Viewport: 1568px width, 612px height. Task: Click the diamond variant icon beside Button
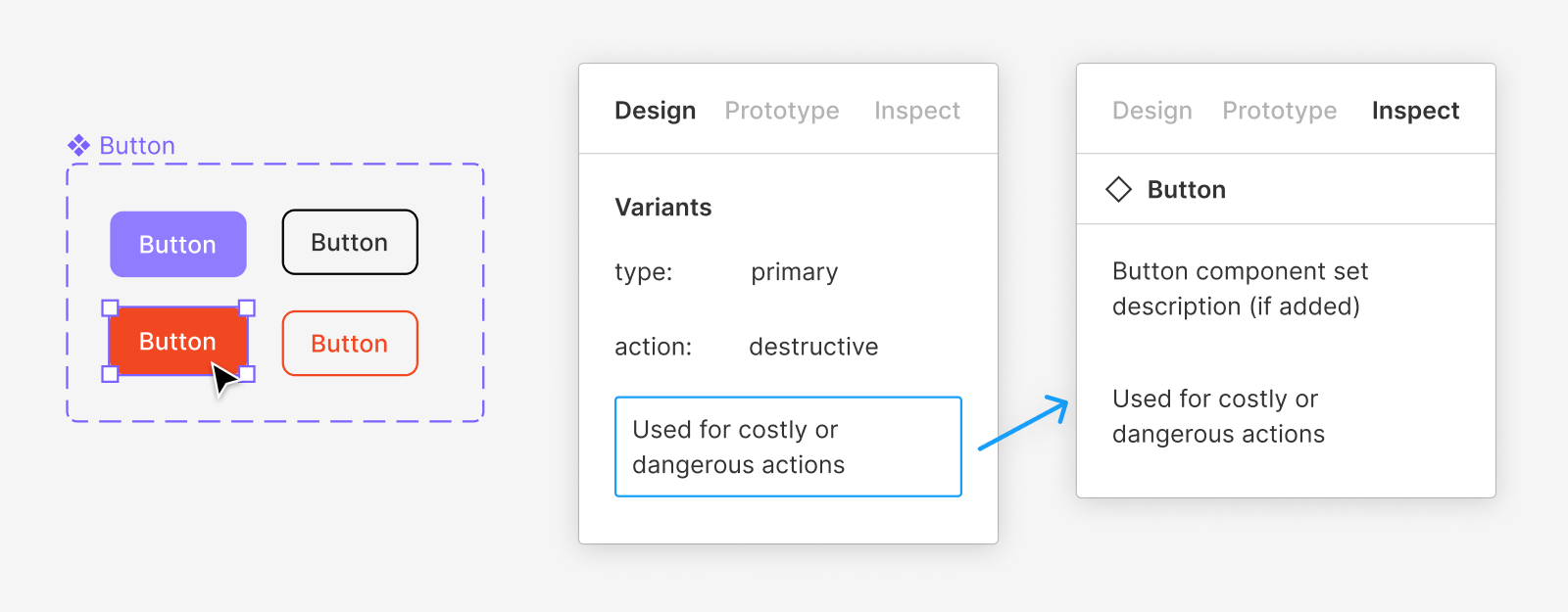[x=1118, y=189]
